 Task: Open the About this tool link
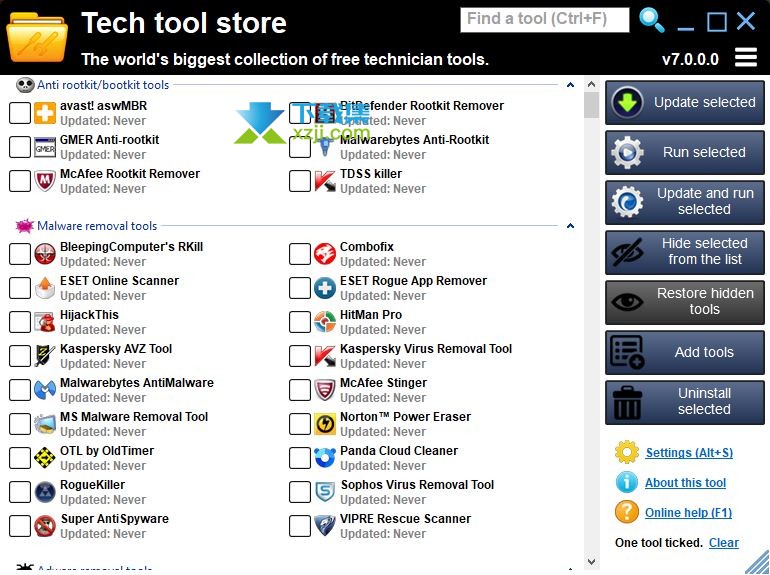point(685,483)
